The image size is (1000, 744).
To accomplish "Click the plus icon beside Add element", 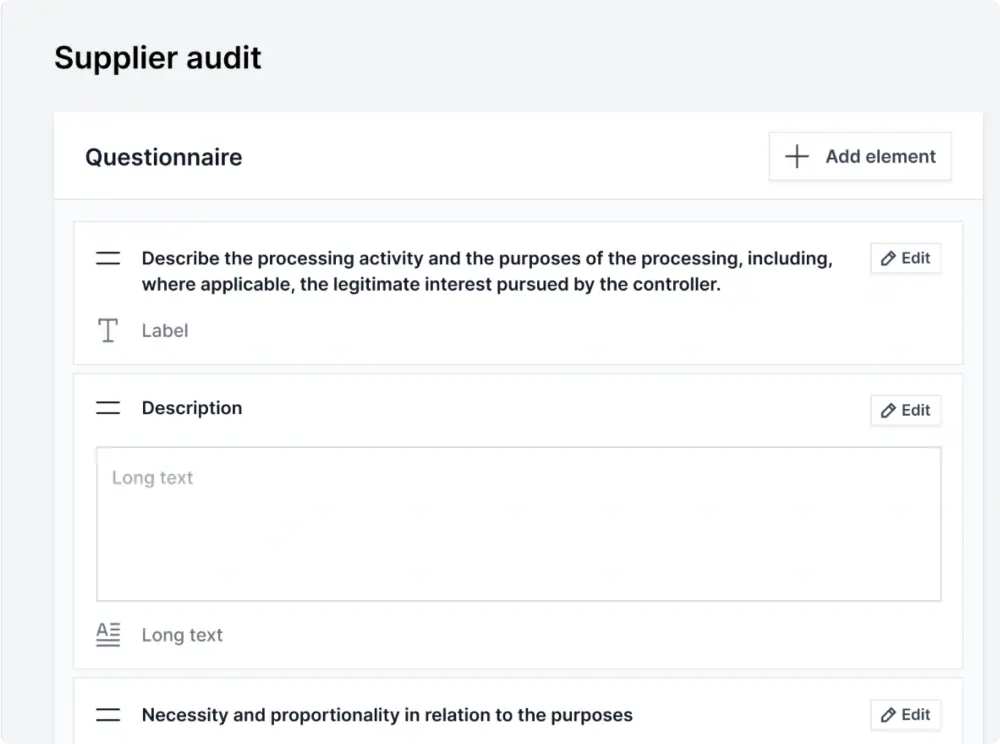I will click(796, 157).
